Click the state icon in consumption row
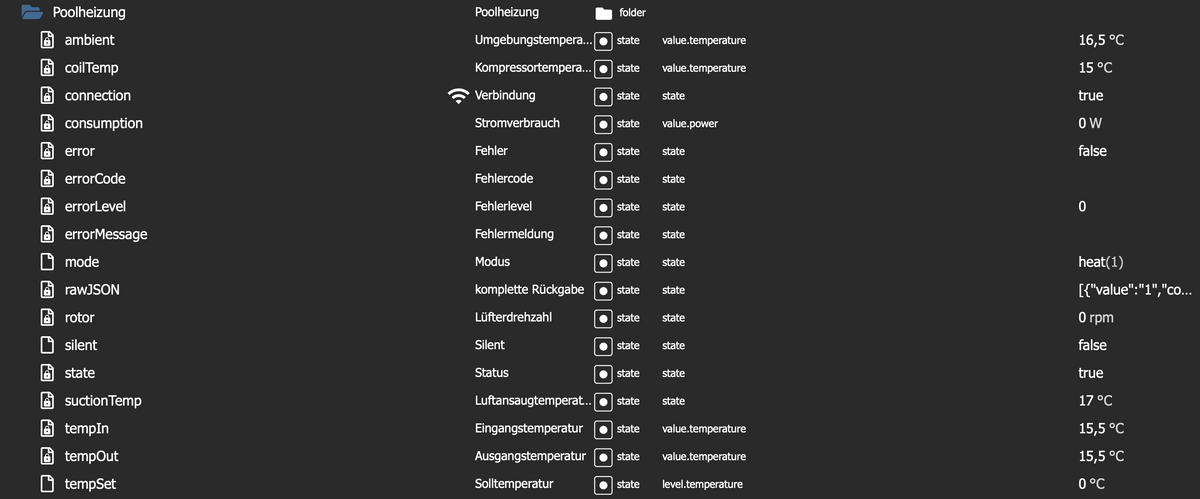Screen dimensions: 1200x499 [x=603, y=124]
